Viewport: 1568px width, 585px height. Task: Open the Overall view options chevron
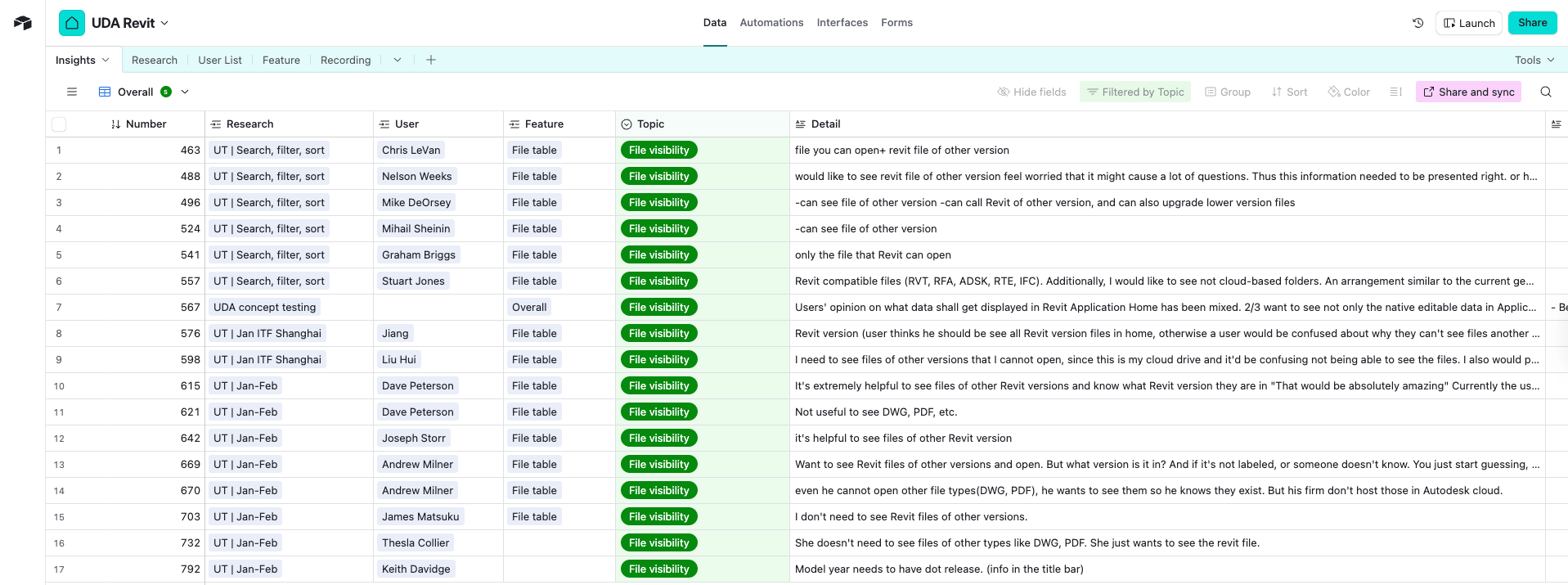coord(185,92)
